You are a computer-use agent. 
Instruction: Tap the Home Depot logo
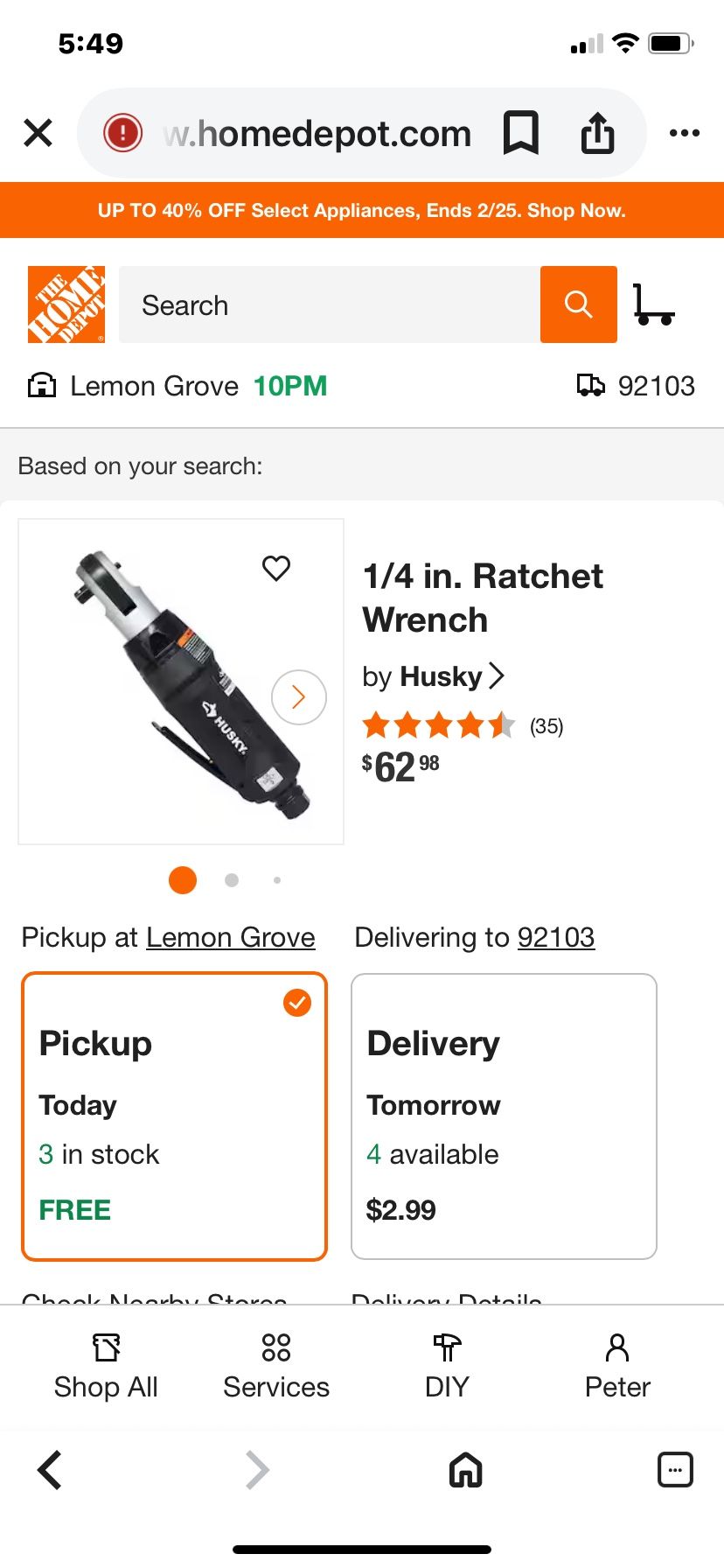[x=66, y=304]
